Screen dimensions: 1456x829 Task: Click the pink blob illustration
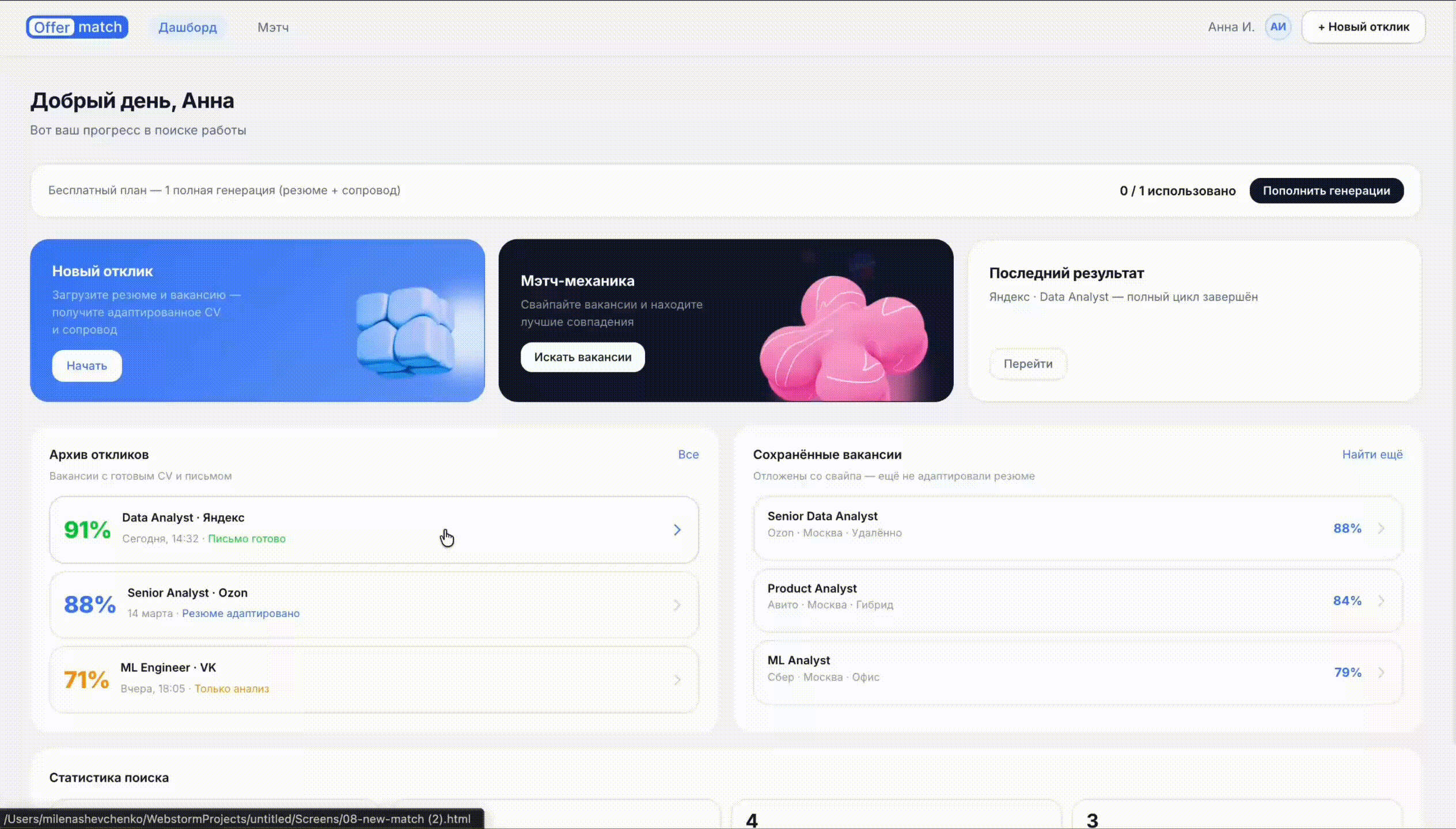tap(844, 340)
